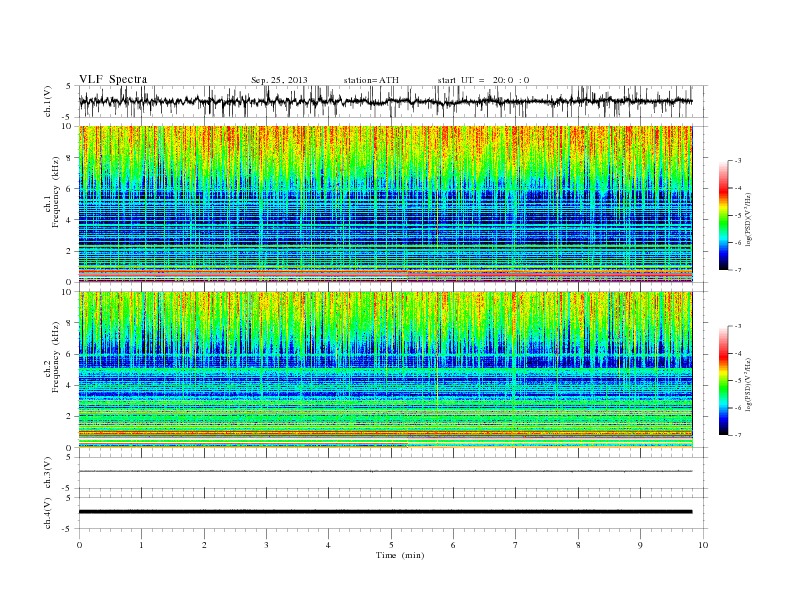792x612 pixels.
Task: Click the "-5" tick of the ch.4 axis
Action: (x=68, y=529)
